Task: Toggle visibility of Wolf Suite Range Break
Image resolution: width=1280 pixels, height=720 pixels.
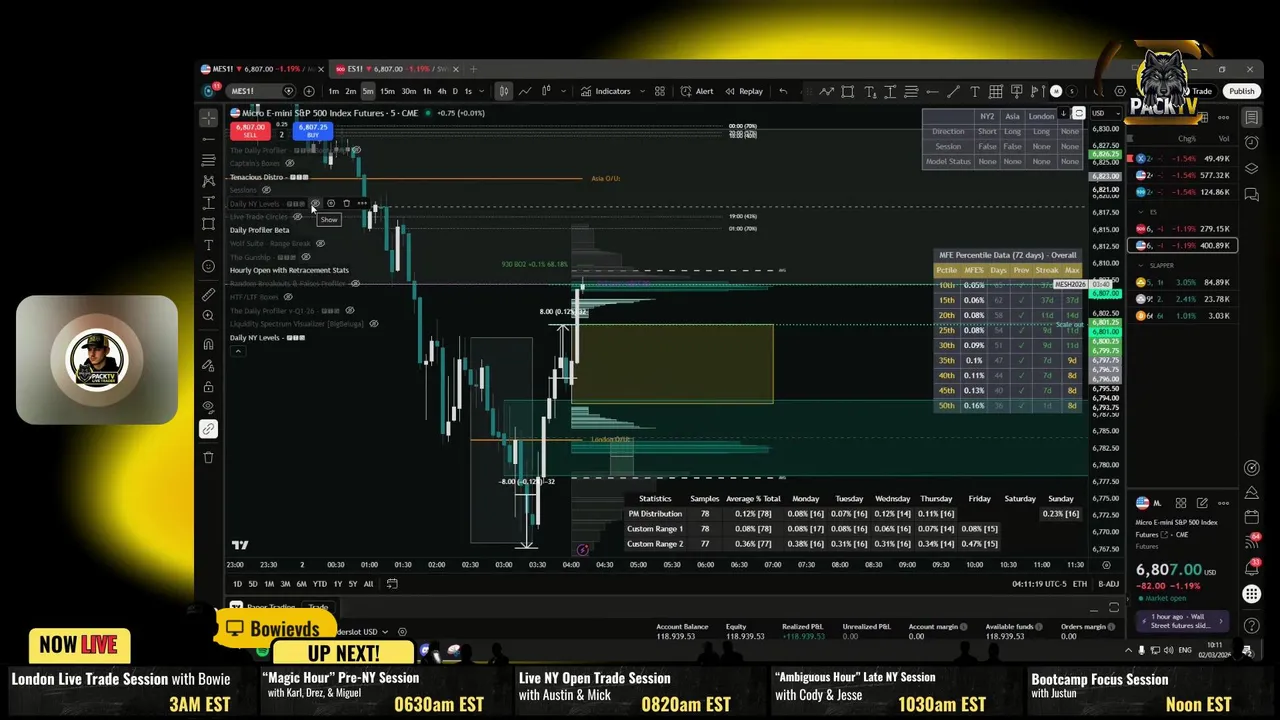Action: tap(320, 243)
